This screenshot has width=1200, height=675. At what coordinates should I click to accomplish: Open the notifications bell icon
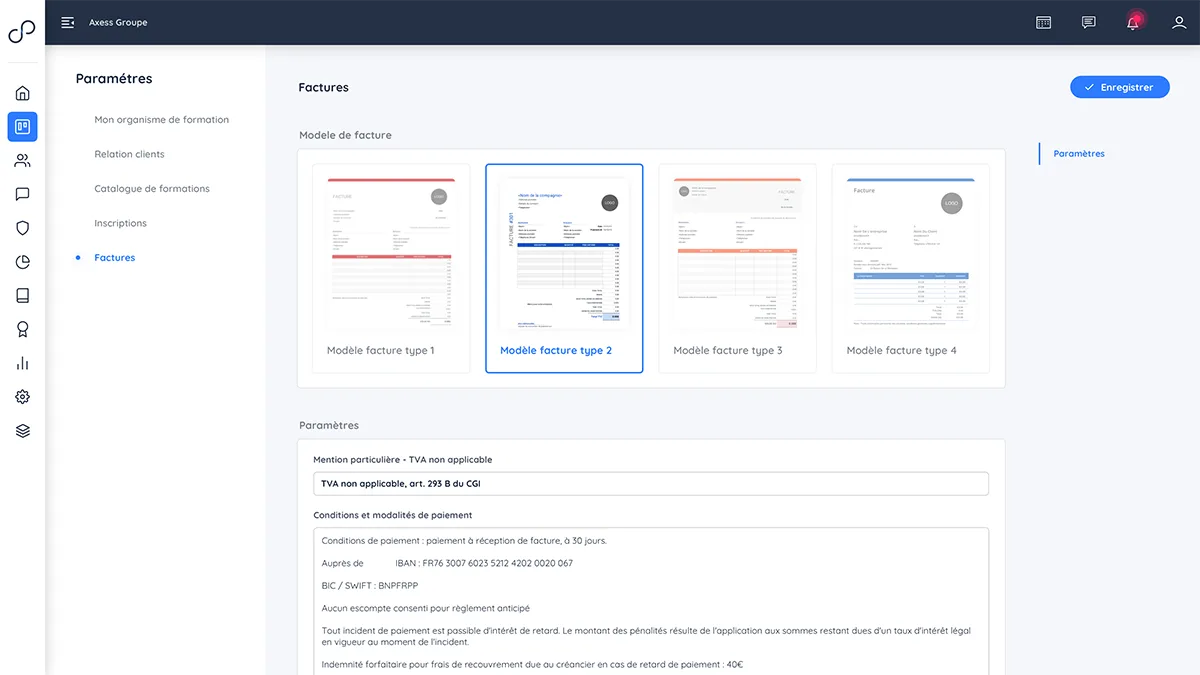click(x=1133, y=22)
